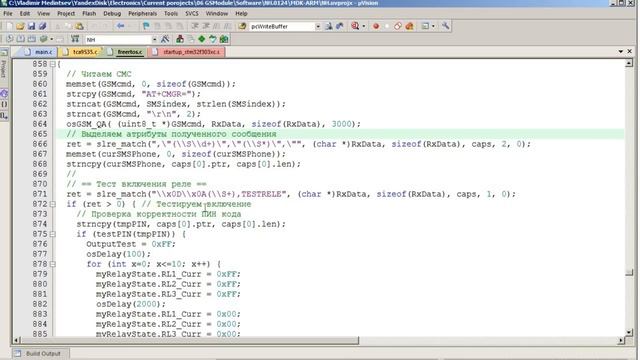Click the Manage project items icon

pyautogui.click(x=180, y=39)
